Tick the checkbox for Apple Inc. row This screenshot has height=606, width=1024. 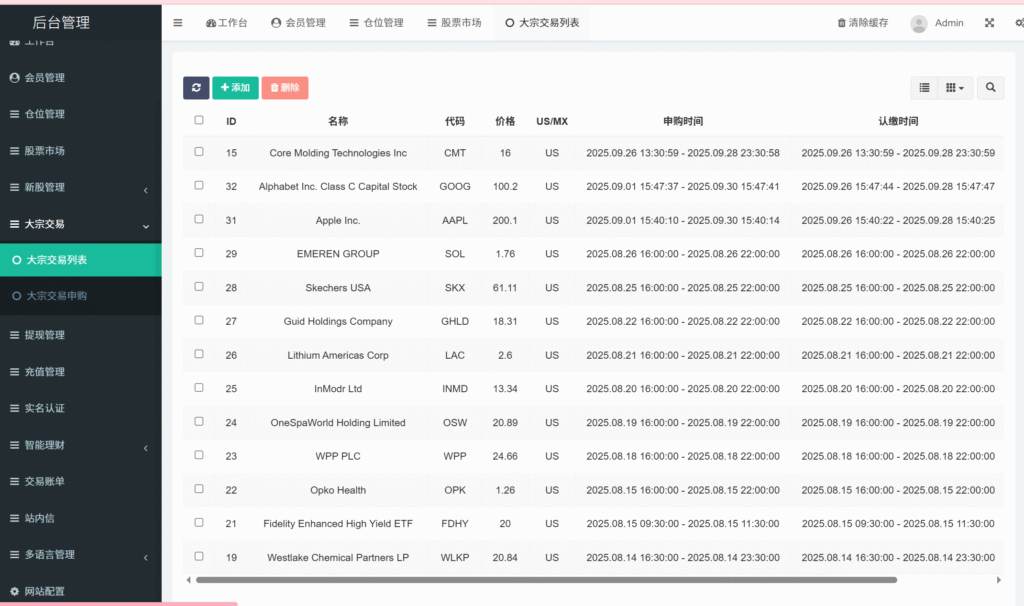pos(199,219)
